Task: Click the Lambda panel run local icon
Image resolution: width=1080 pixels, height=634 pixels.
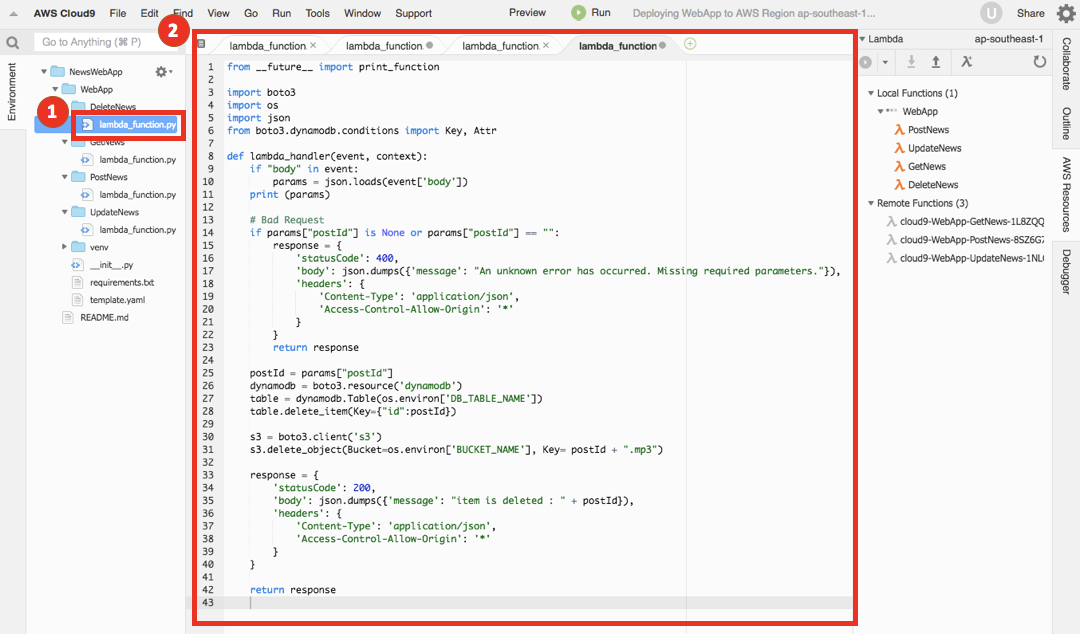Action: tap(866, 63)
